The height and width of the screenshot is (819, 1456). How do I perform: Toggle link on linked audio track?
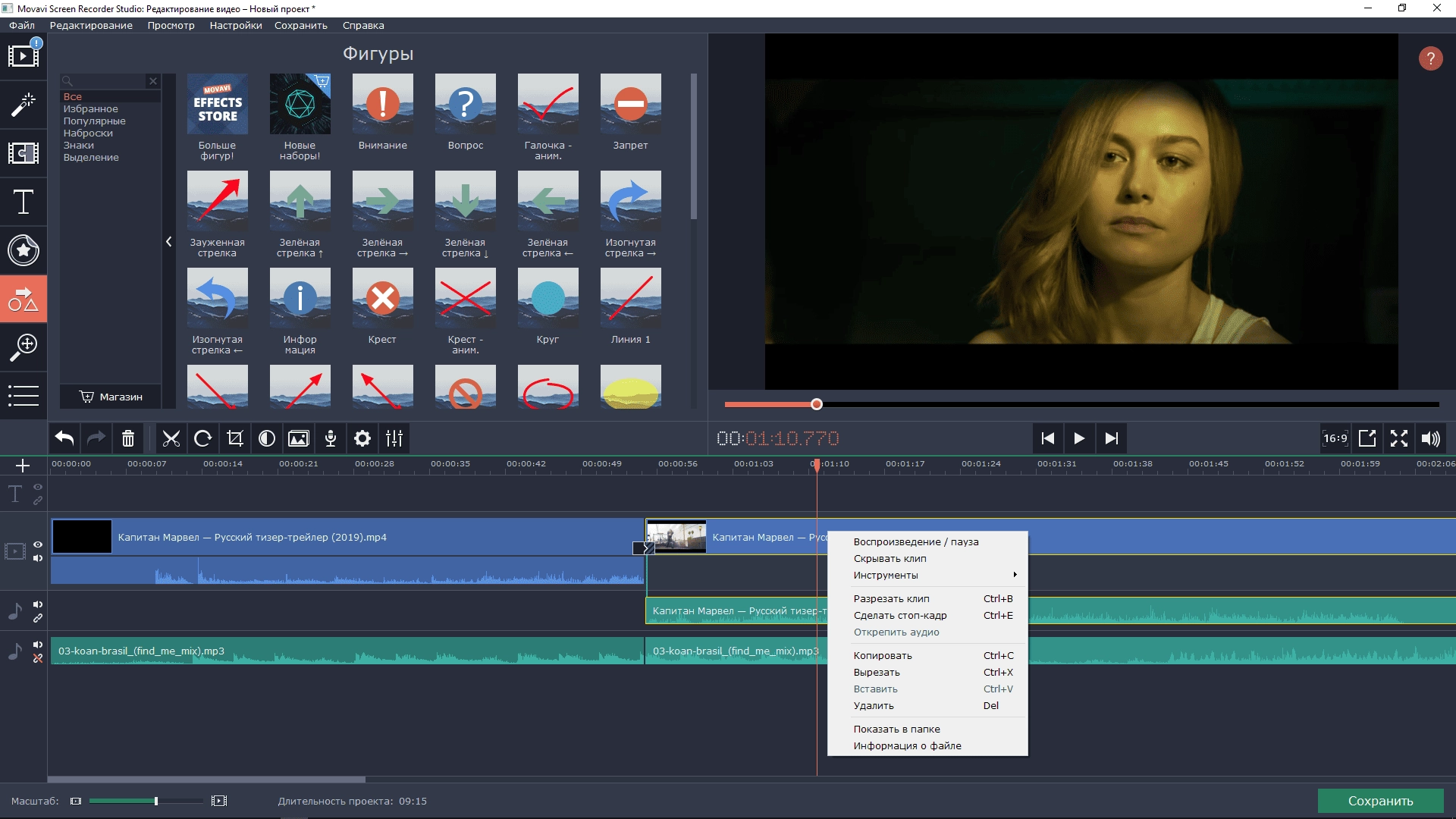pos(38,618)
